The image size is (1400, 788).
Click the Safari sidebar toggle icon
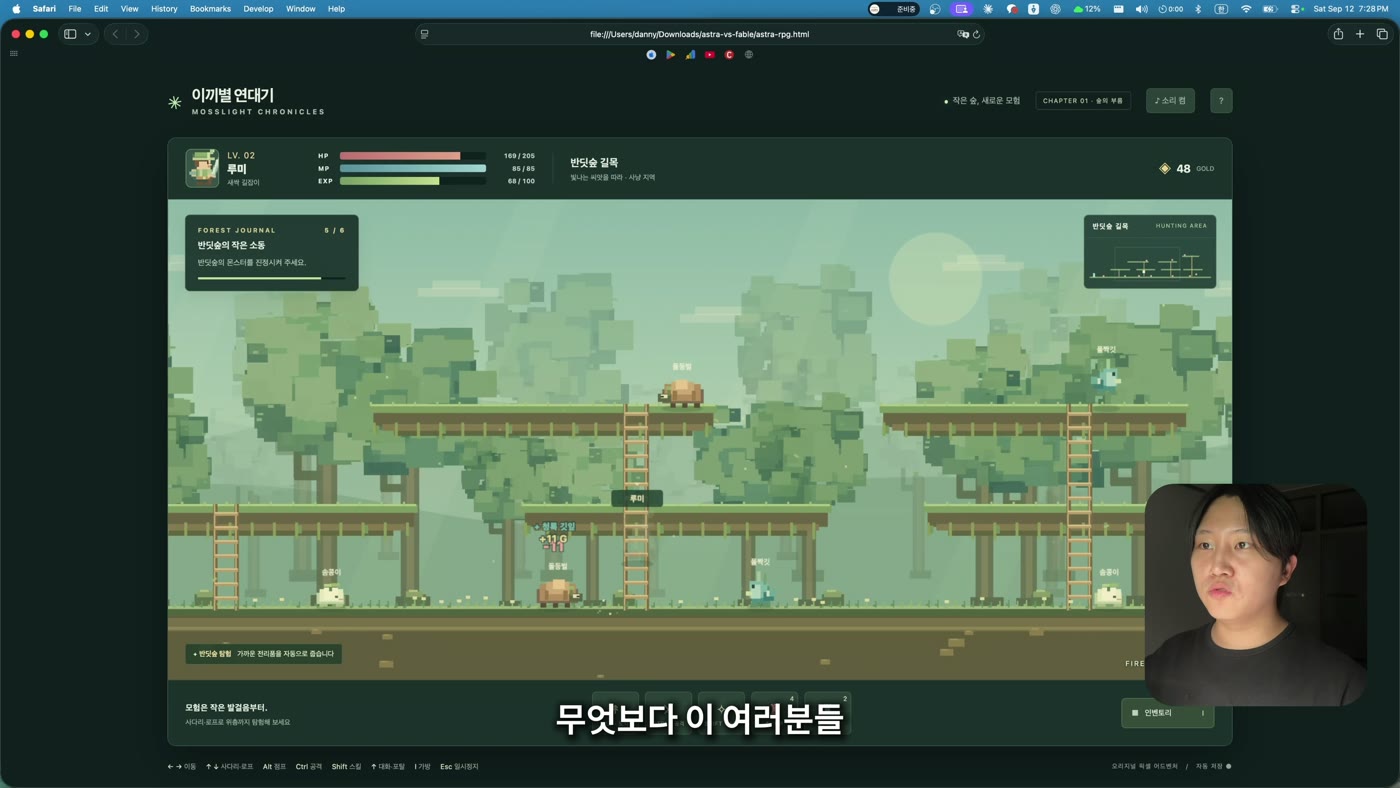click(70, 34)
